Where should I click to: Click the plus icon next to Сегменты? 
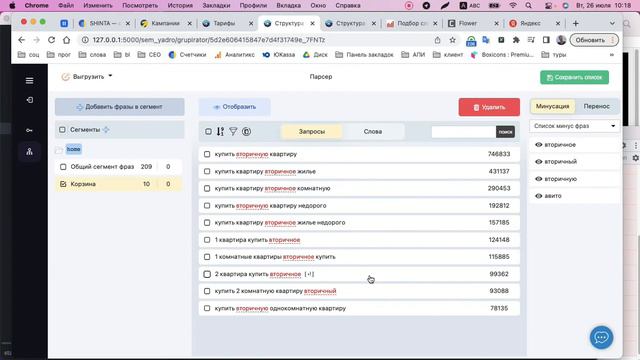coord(106,129)
